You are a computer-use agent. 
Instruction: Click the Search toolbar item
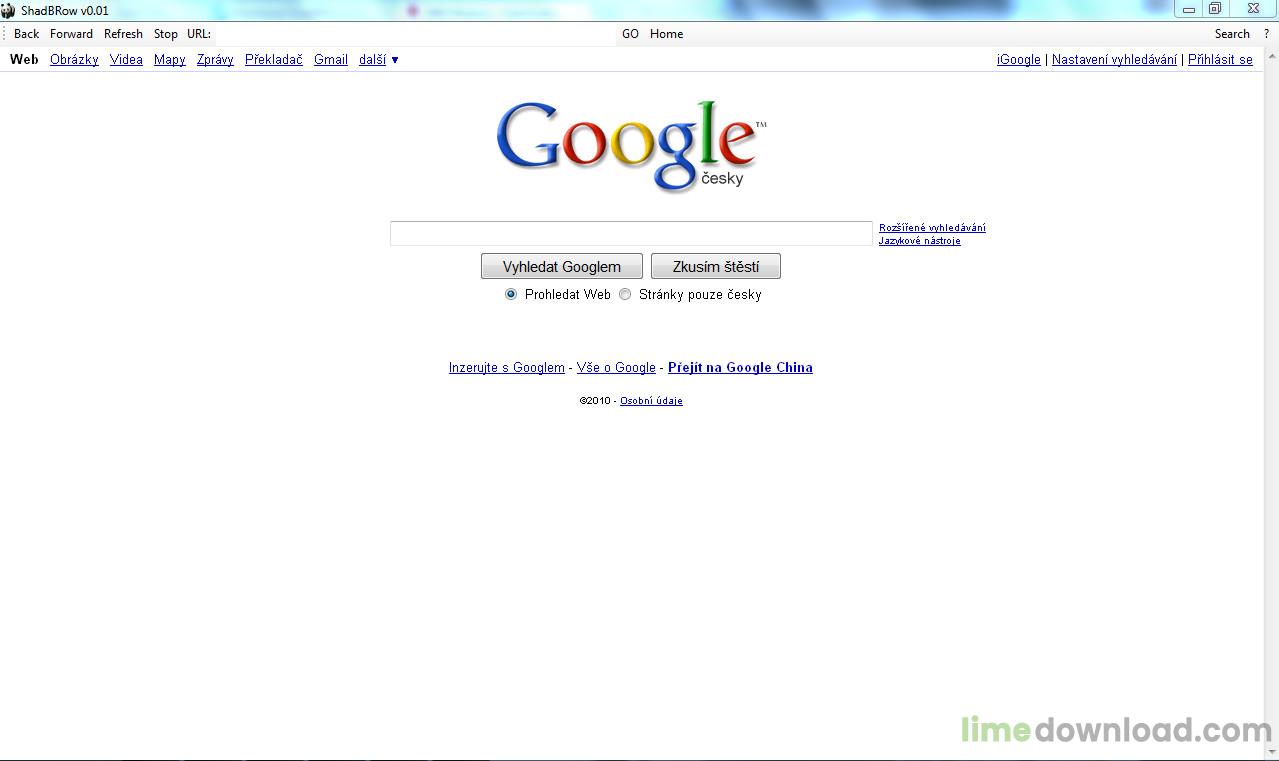coord(1232,34)
